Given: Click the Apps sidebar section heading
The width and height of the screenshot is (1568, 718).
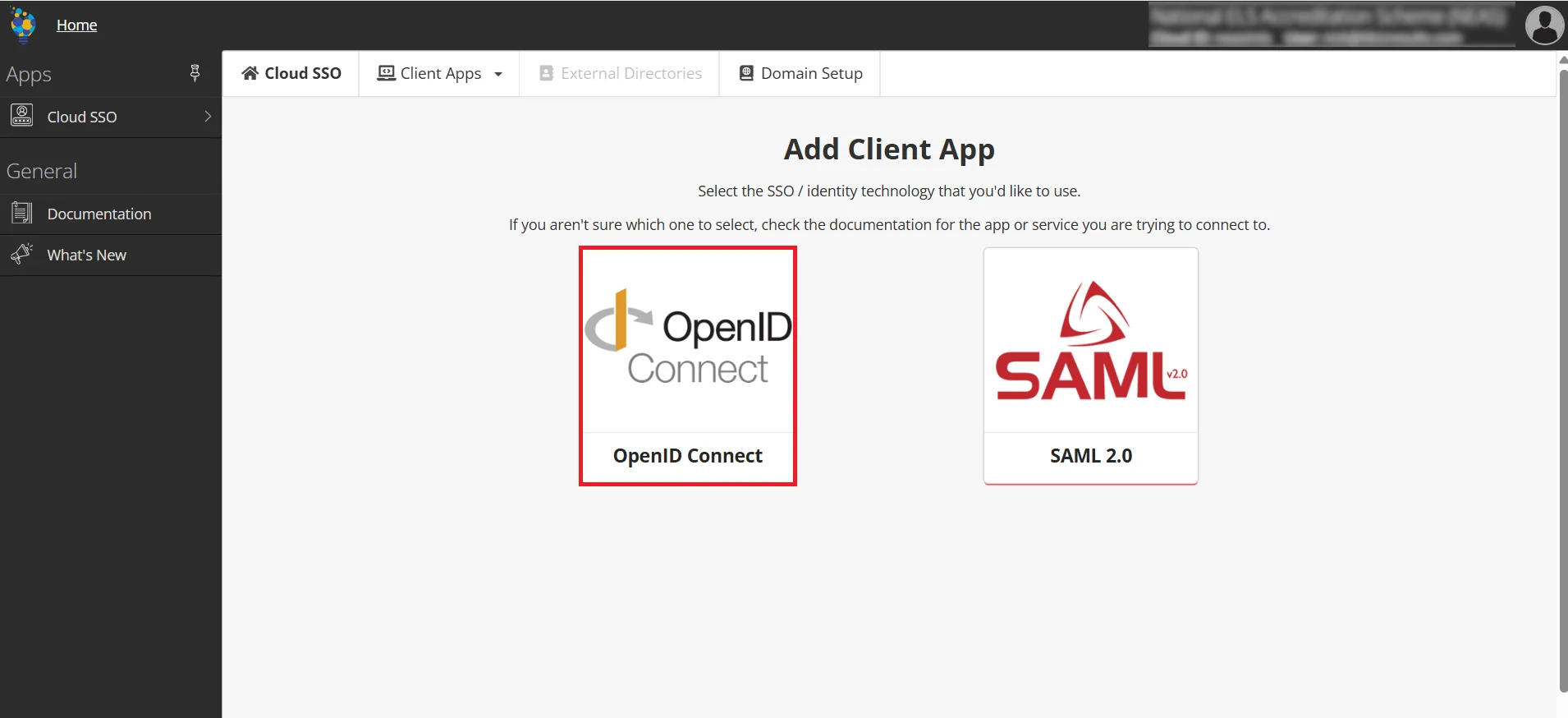Looking at the screenshot, I should tap(29, 74).
